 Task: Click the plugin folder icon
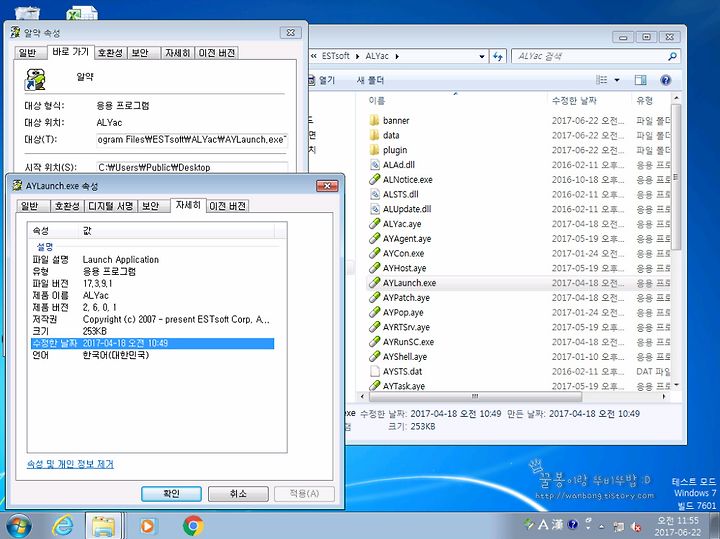375,150
